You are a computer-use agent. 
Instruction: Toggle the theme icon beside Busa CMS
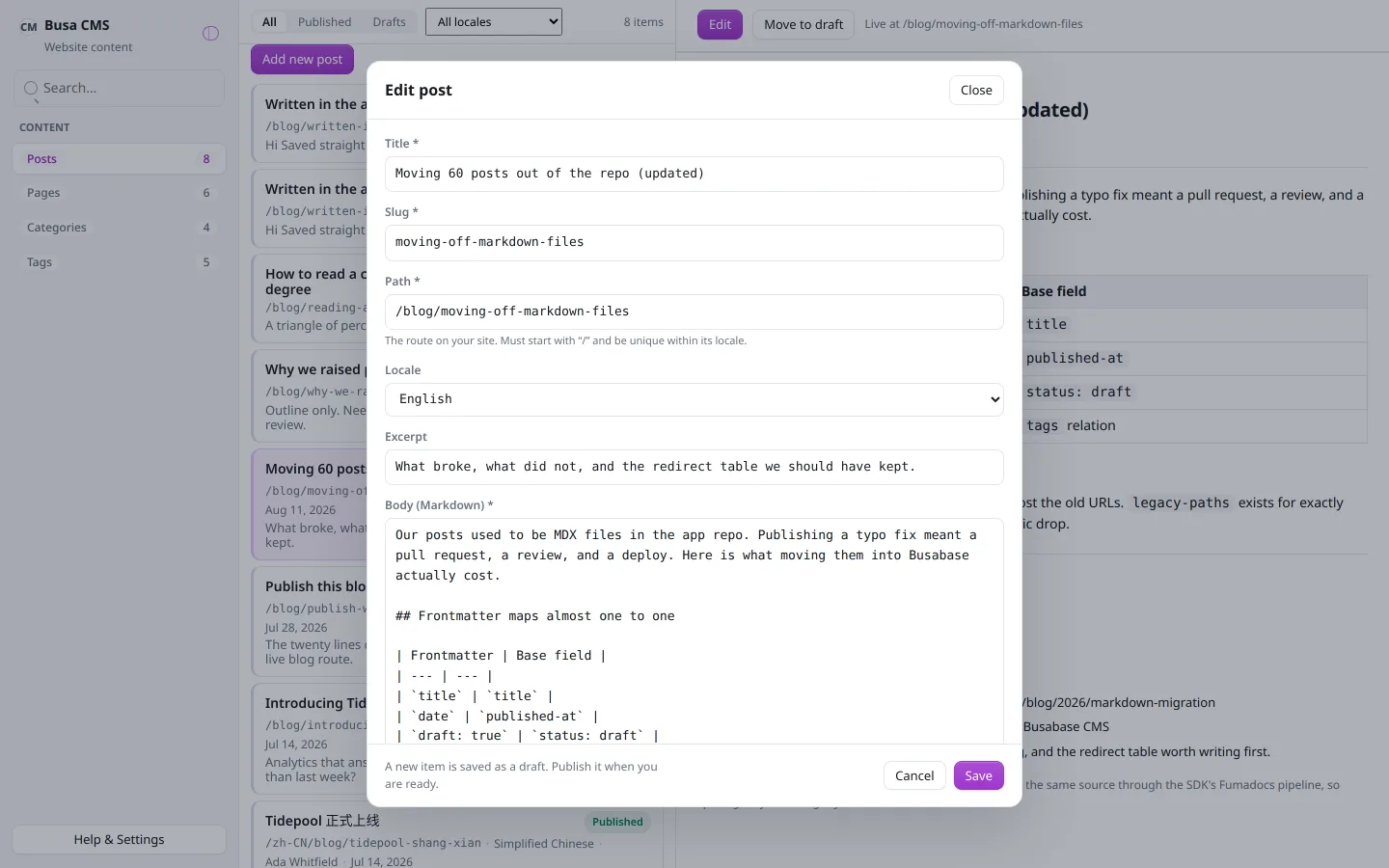tap(210, 34)
